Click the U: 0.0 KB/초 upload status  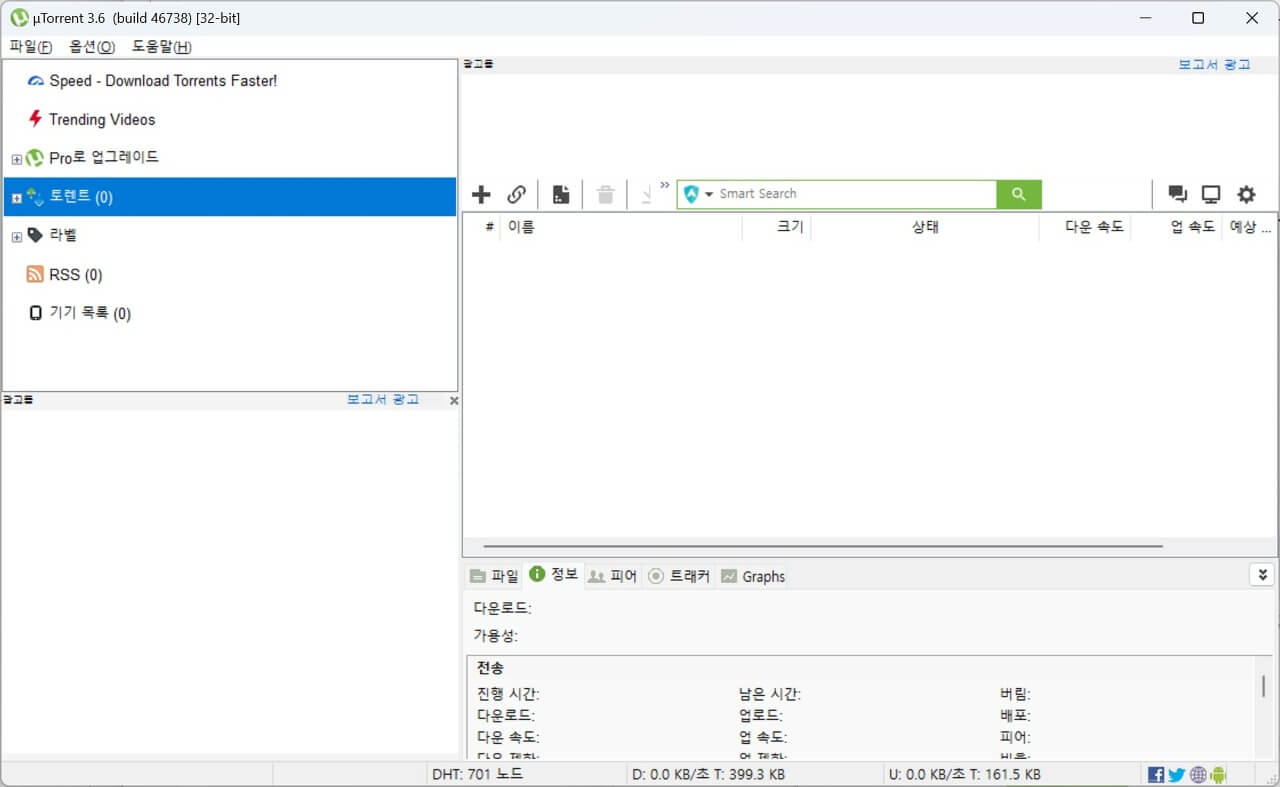[x=965, y=774]
